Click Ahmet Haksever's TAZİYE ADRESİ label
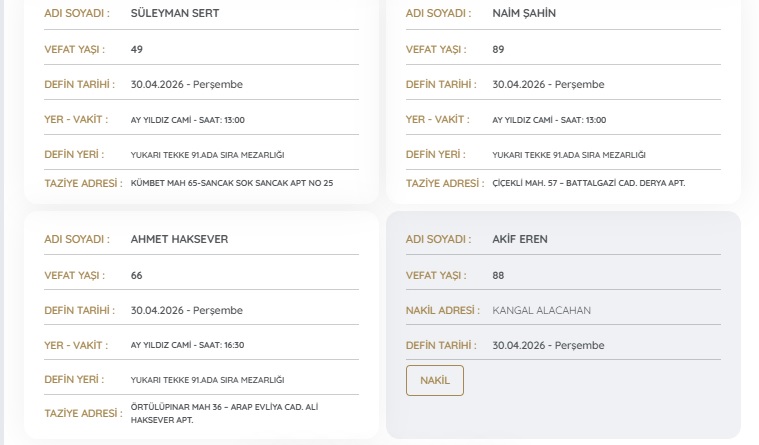The image size is (759, 445). coord(83,414)
